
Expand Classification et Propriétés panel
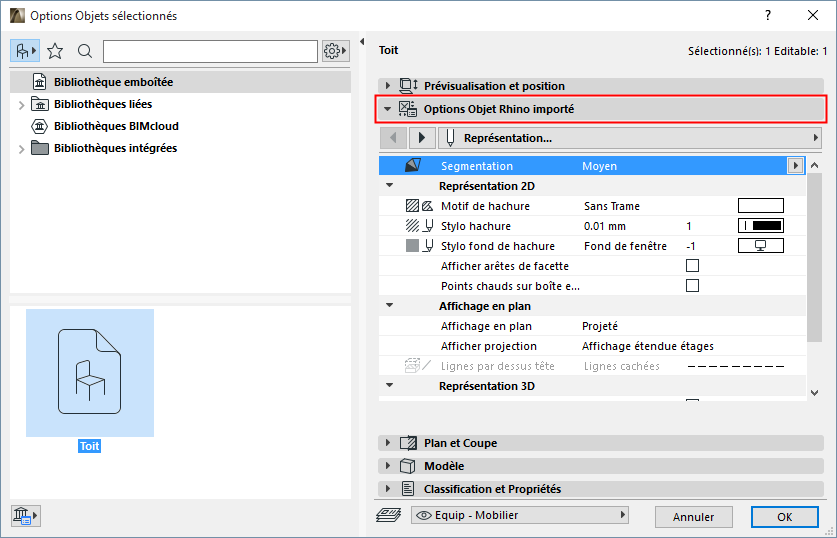(x=388, y=489)
